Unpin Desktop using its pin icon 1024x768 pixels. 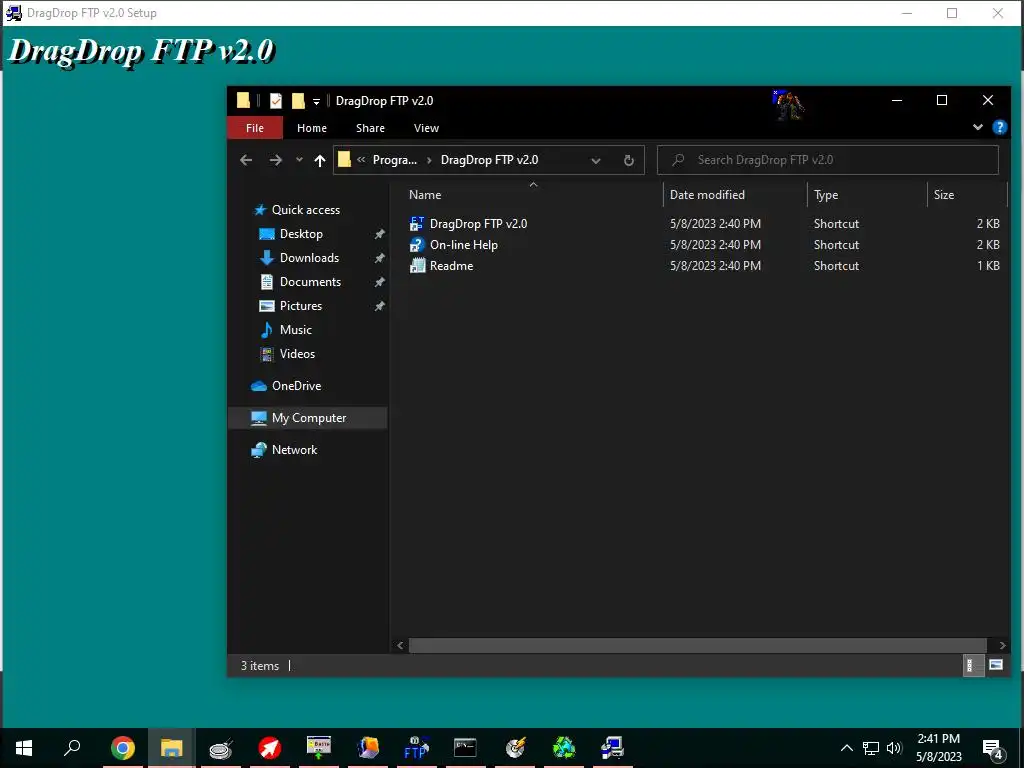pos(379,234)
